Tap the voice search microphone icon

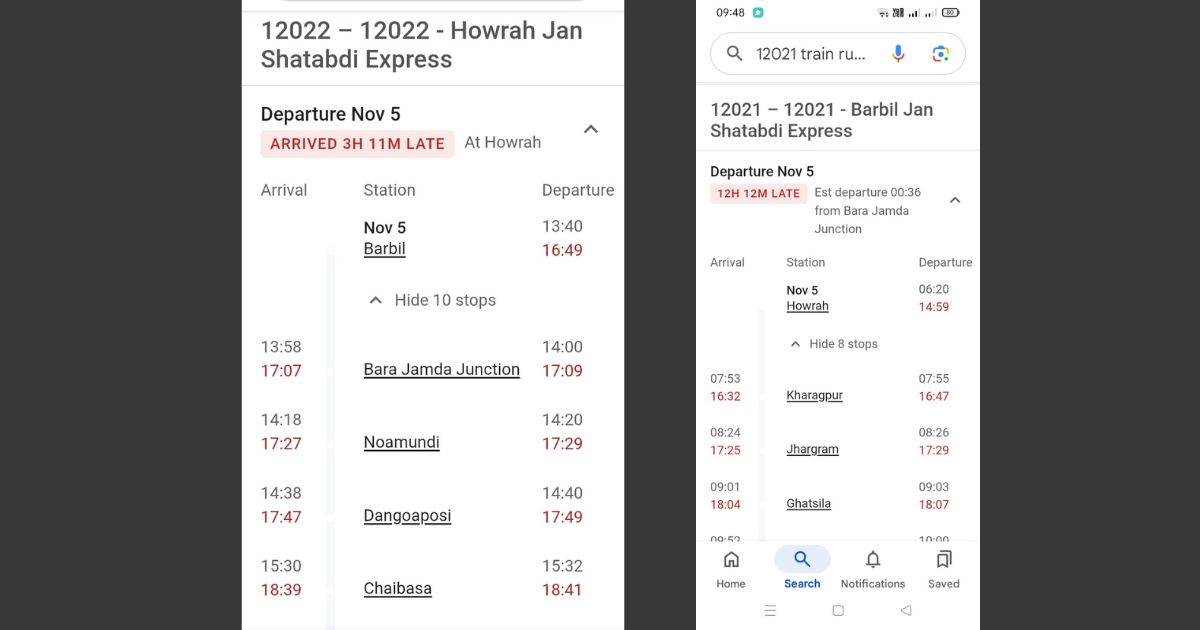(897, 53)
